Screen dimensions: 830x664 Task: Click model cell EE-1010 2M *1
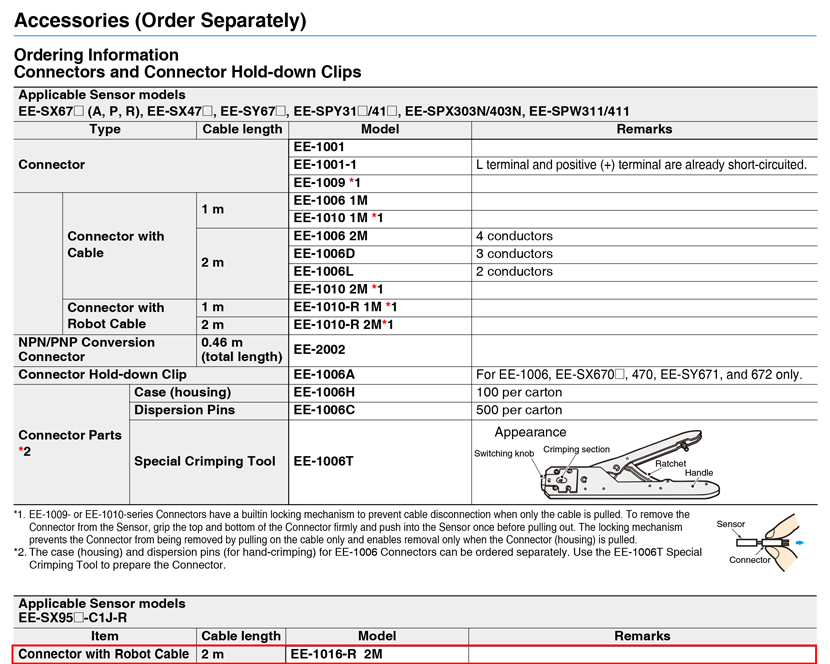point(380,290)
